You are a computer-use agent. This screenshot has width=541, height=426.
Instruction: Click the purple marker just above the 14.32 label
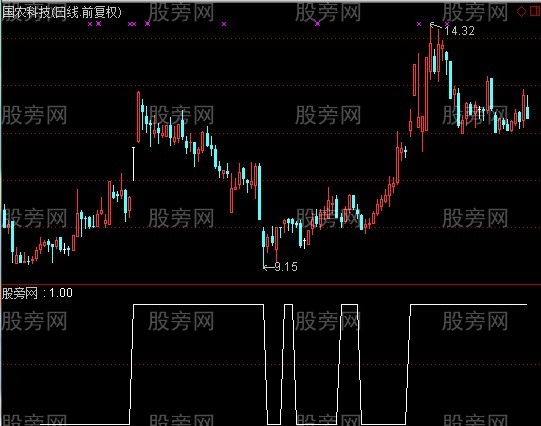coord(447,24)
